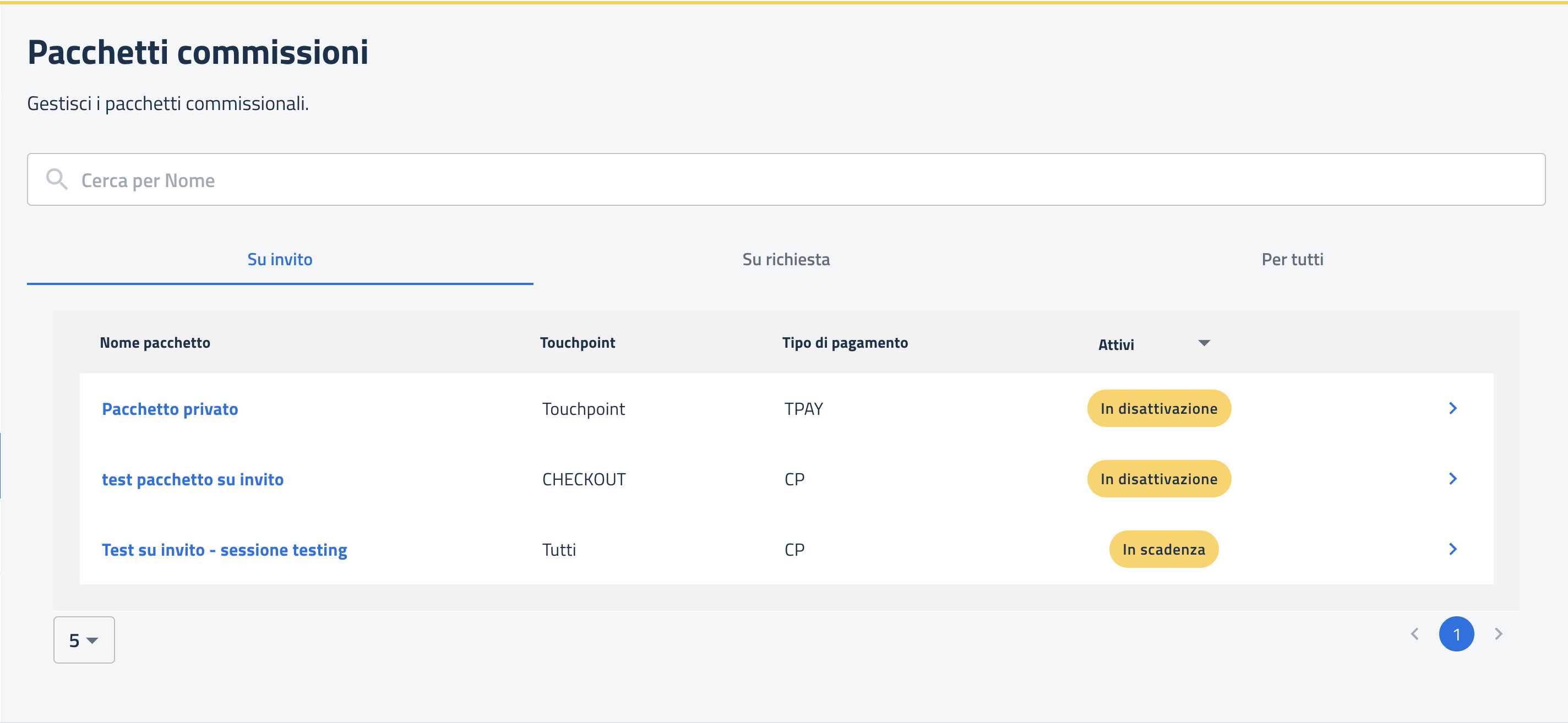Click the Nome pacchetto column header
Image resolution: width=1568 pixels, height=723 pixels.
(x=155, y=343)
